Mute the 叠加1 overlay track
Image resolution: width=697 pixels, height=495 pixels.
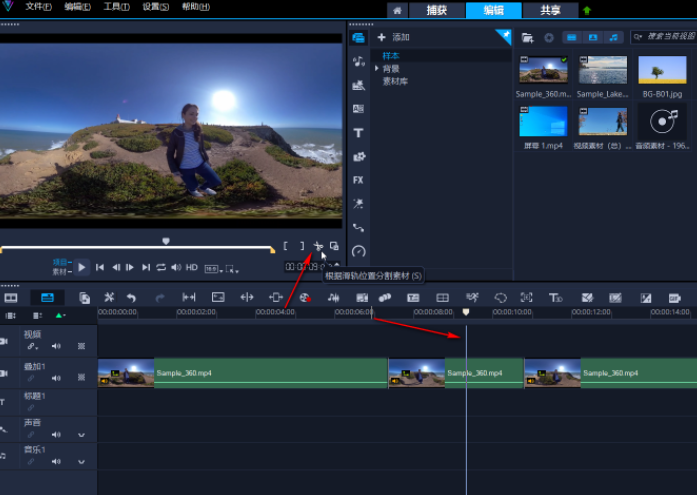pos(56,379)
